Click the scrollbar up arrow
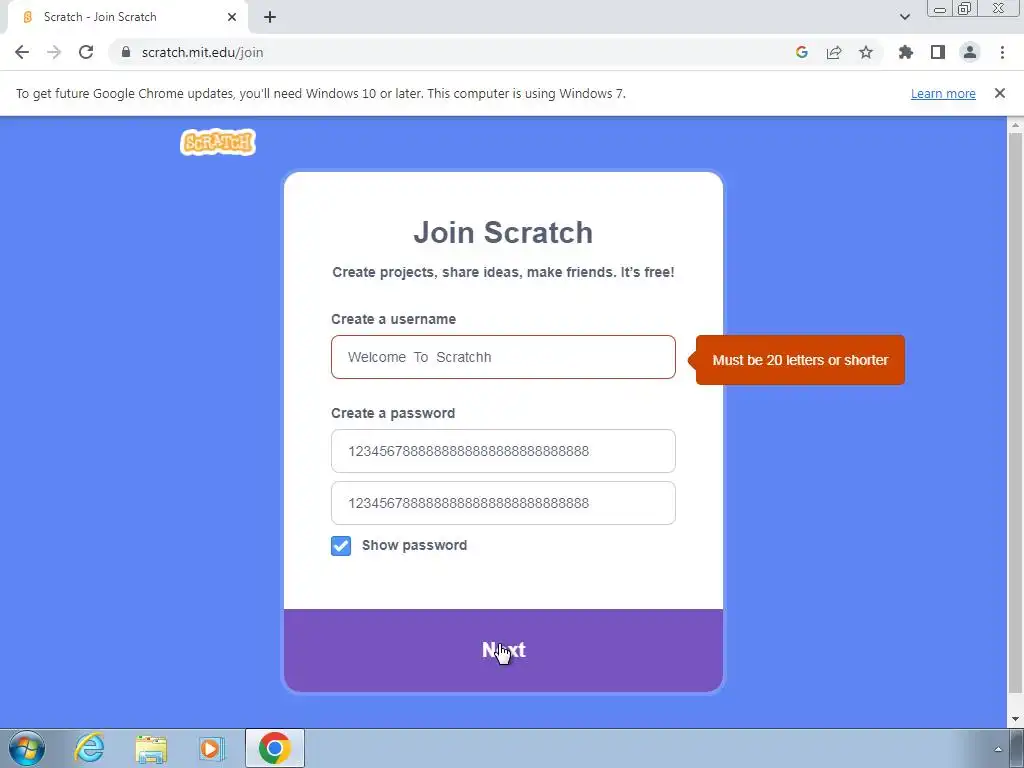 tap(1015, 125)
